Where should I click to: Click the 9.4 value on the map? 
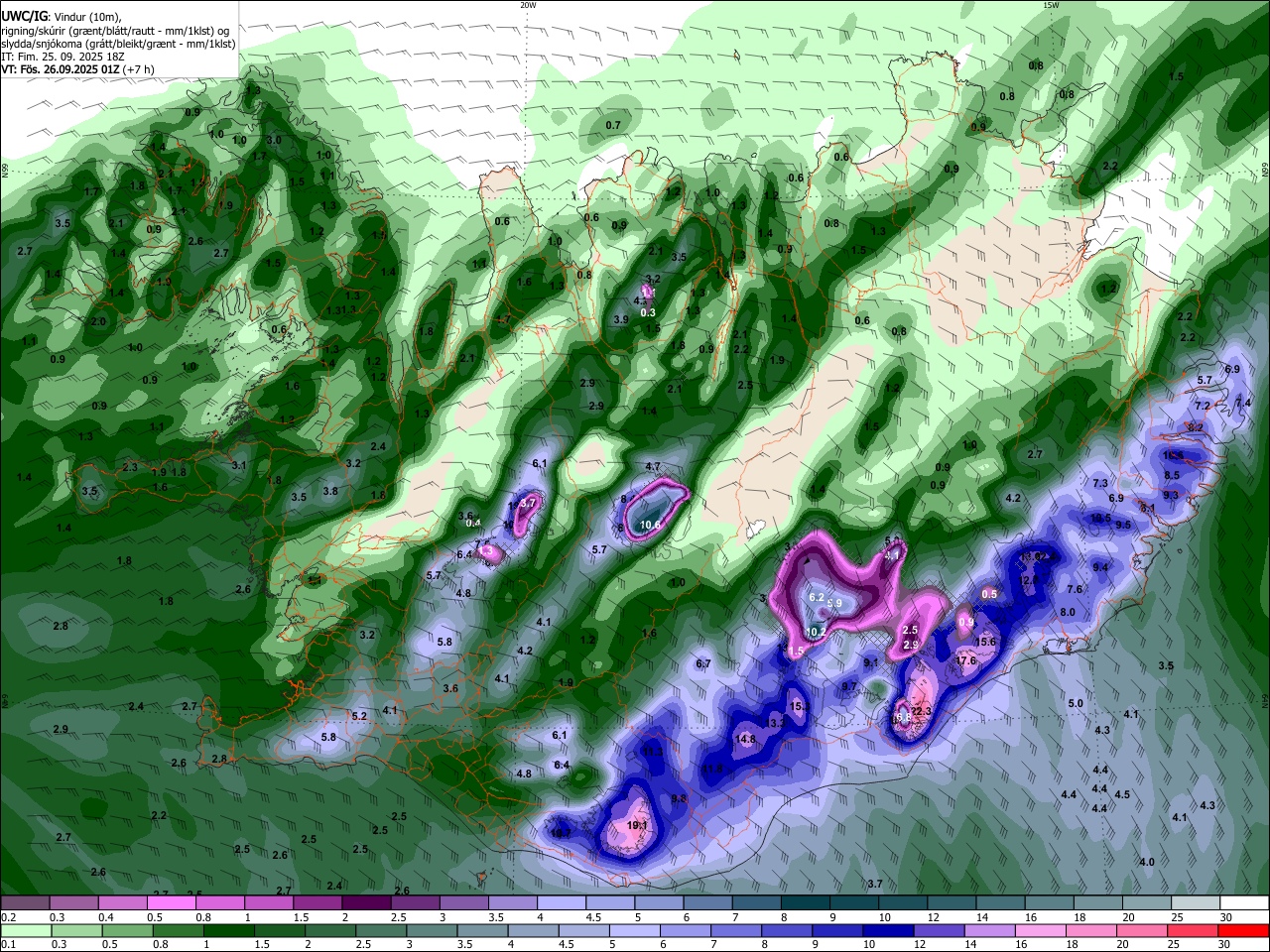1100,567
